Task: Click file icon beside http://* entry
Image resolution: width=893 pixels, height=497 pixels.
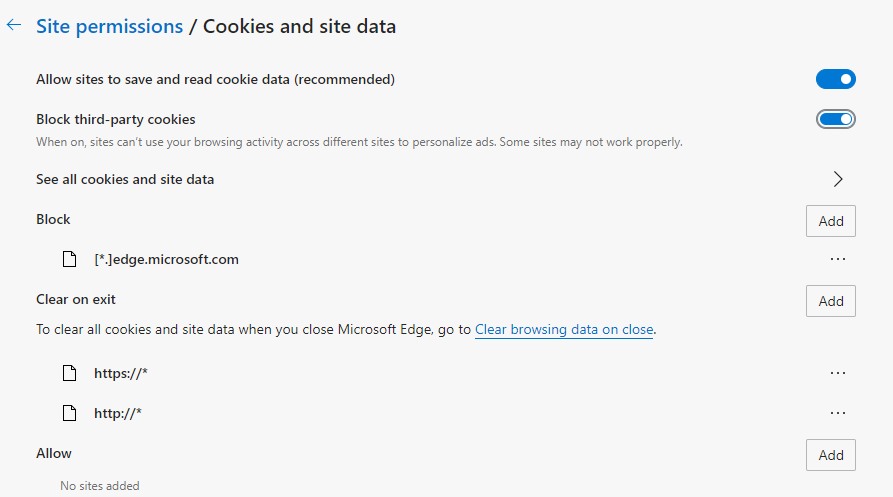Action: click(69, 412)
